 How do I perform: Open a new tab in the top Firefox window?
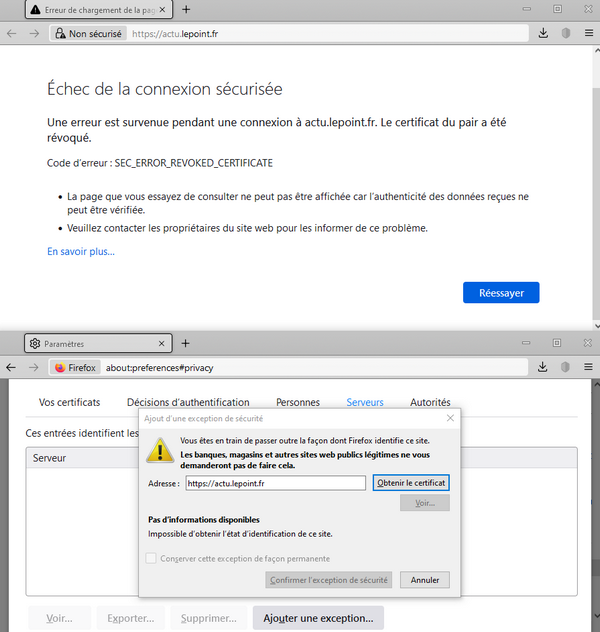[186, 9]
